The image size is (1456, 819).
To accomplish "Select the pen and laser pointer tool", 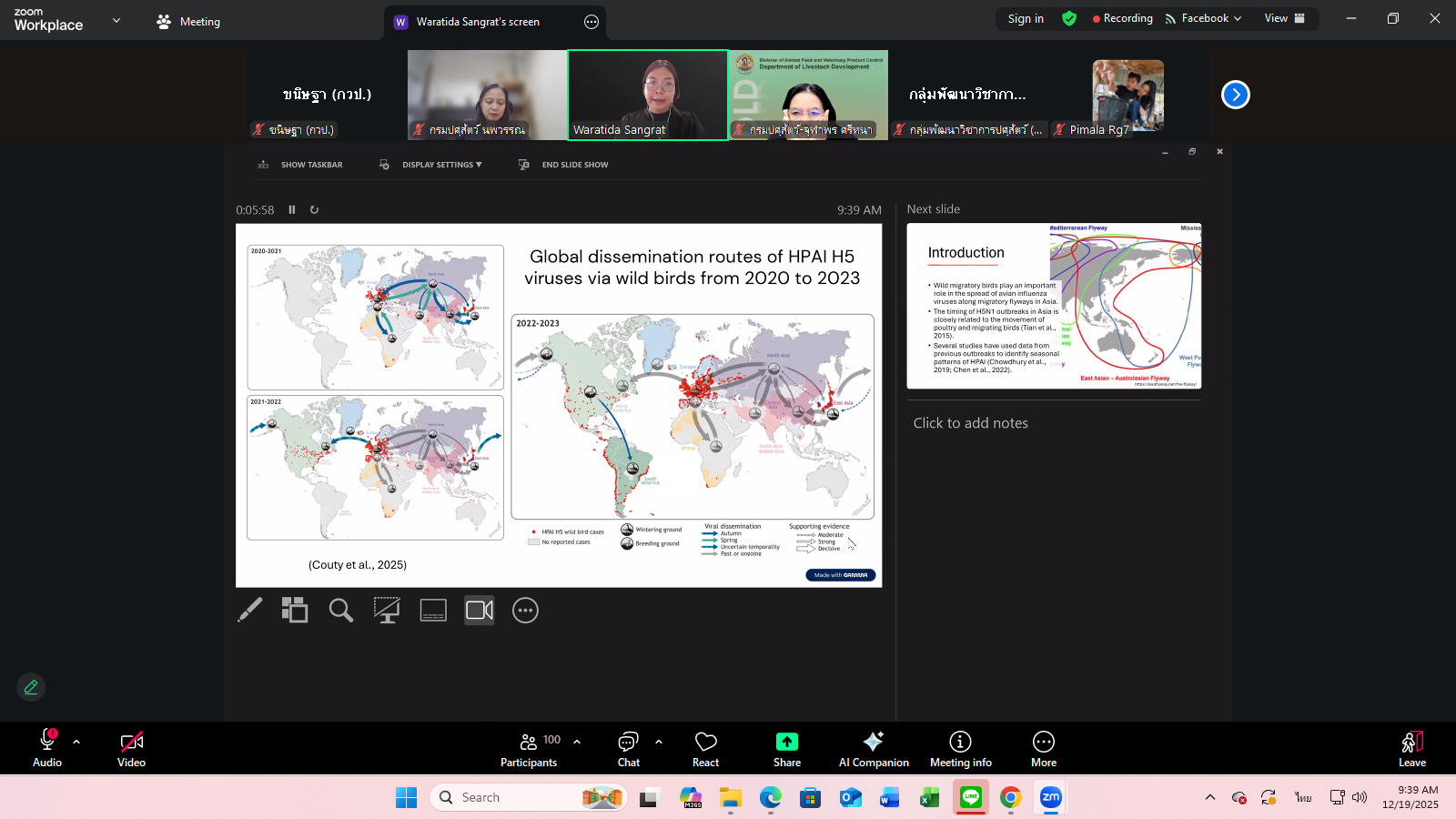I will tap(249, 610).
